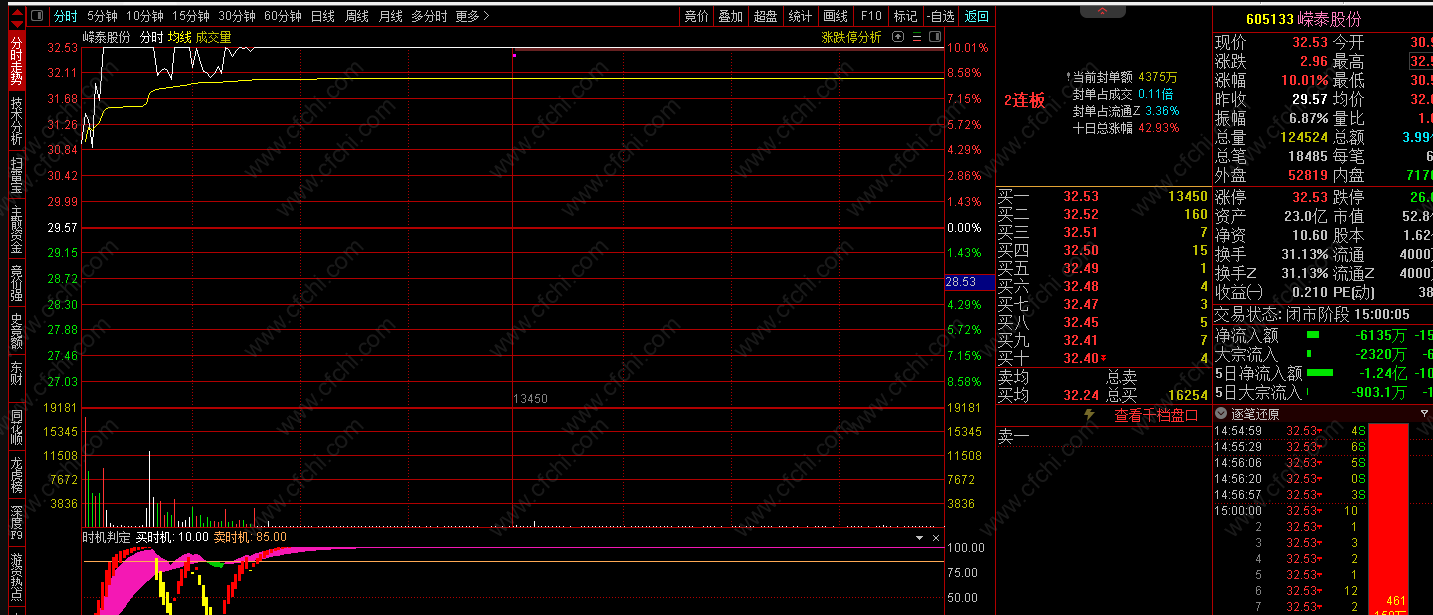Open the 涨跌停分析 link
Viewport: 1433px width, 615px height.
(x=851, y=37)
